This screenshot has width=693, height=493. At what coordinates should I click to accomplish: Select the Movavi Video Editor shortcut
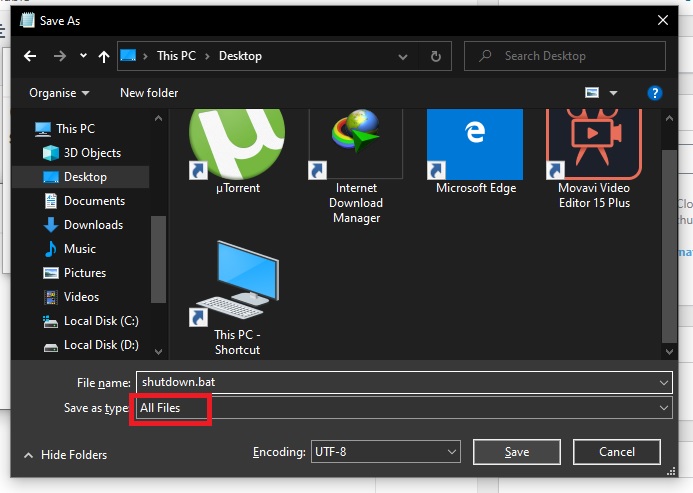click(594, 147)
